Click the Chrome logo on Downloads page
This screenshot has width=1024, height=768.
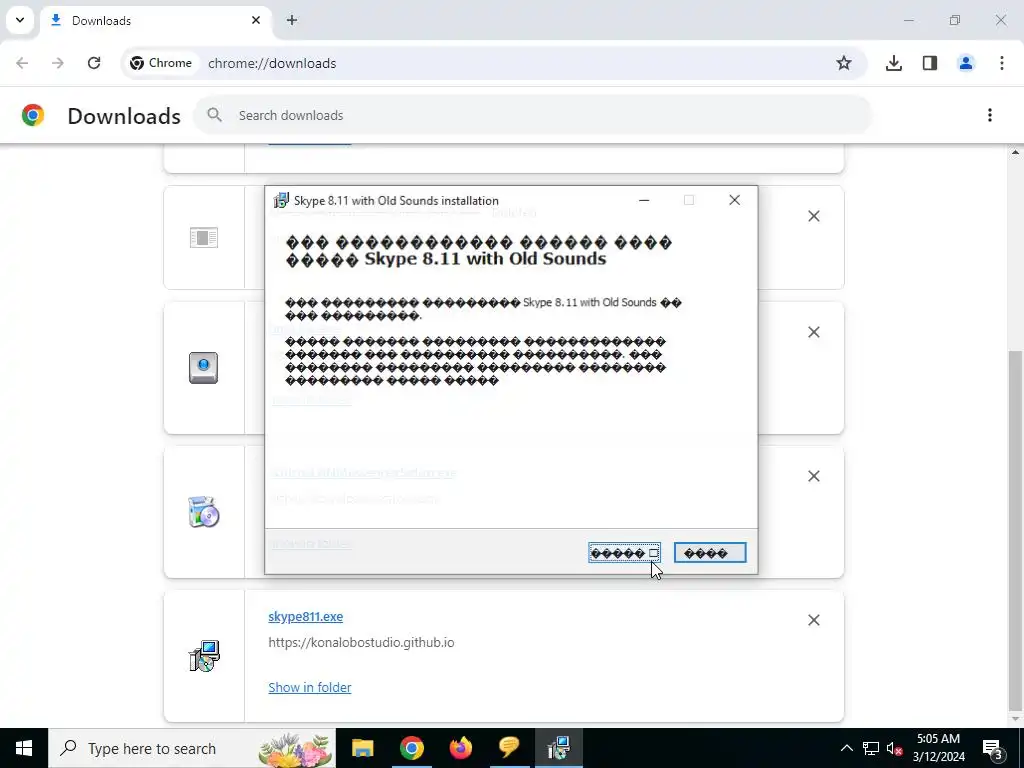point(33,116)
